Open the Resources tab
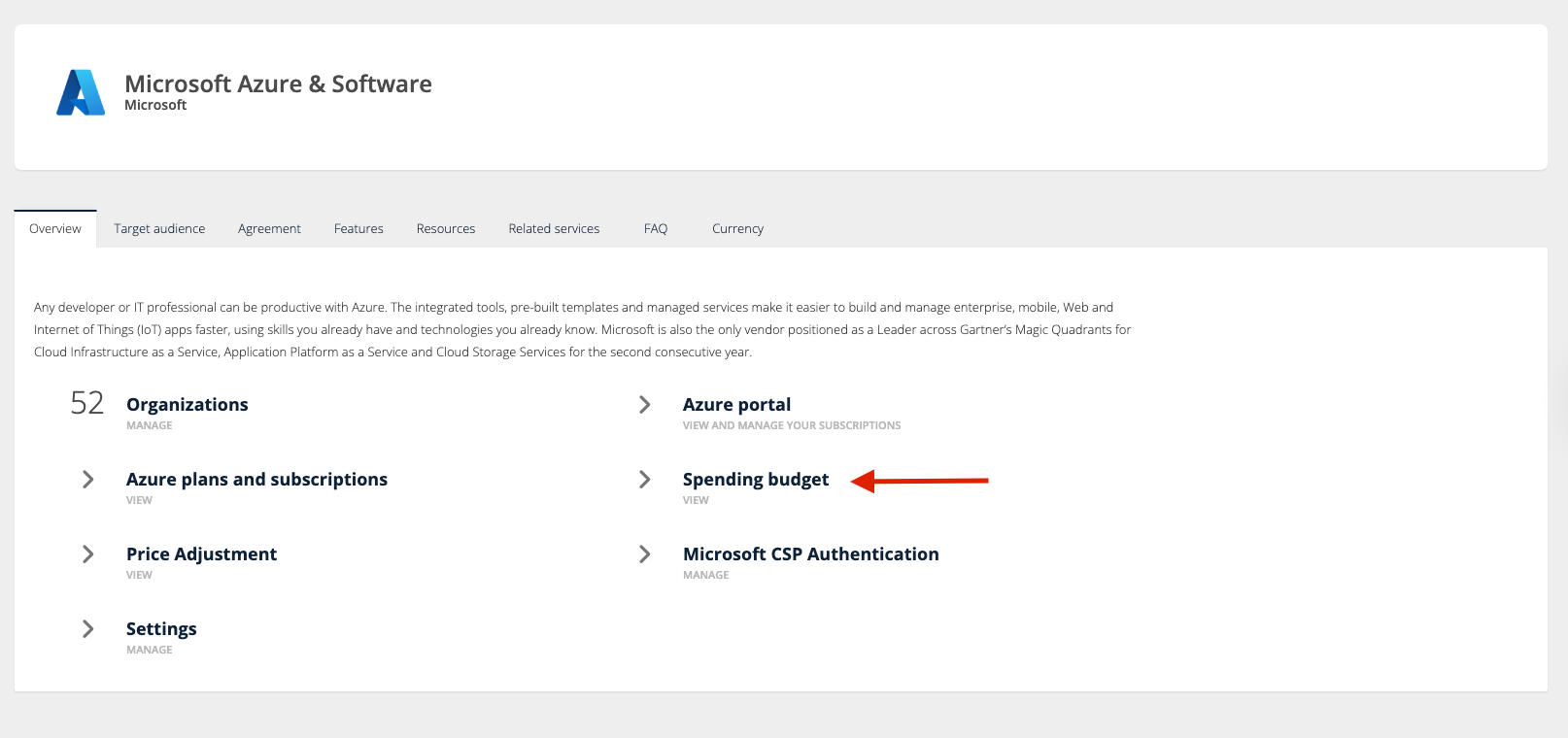Viewport: 1568px width, 738px height. tap(446, 229)
